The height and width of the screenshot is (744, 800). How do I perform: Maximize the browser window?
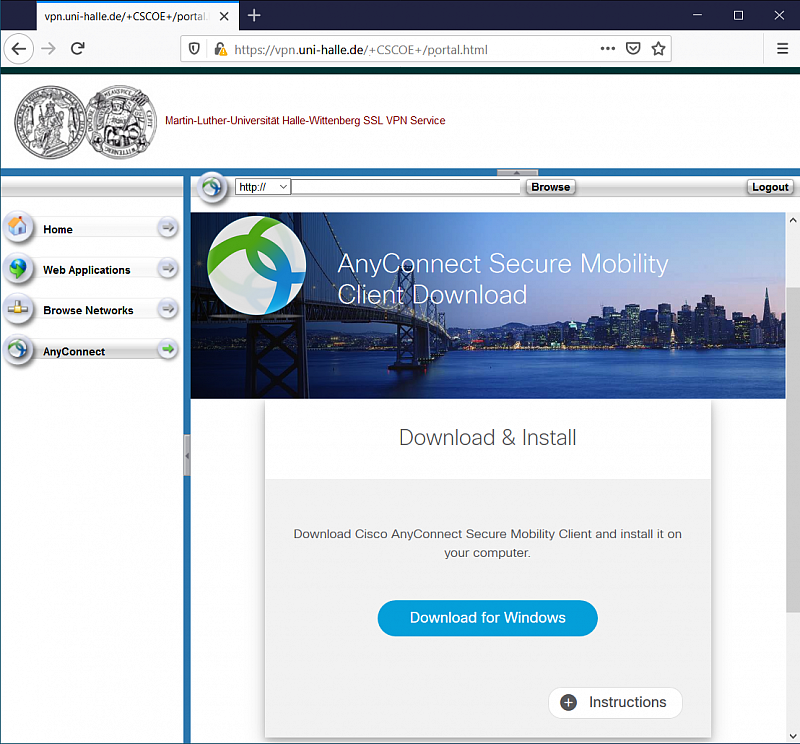[738, 15]
